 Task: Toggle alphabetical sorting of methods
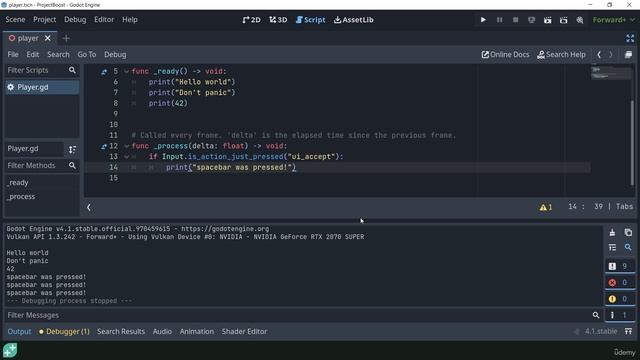point(72,149)
